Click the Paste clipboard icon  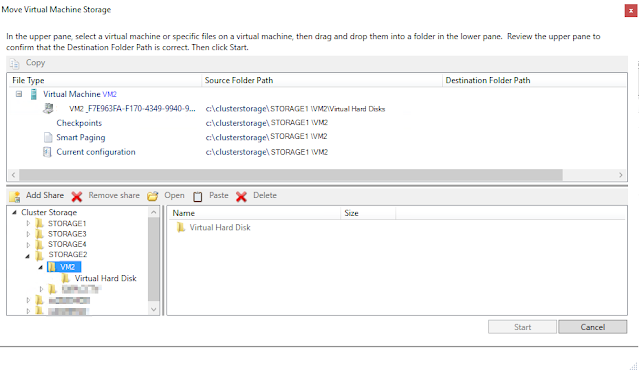[x=198, y=196]
